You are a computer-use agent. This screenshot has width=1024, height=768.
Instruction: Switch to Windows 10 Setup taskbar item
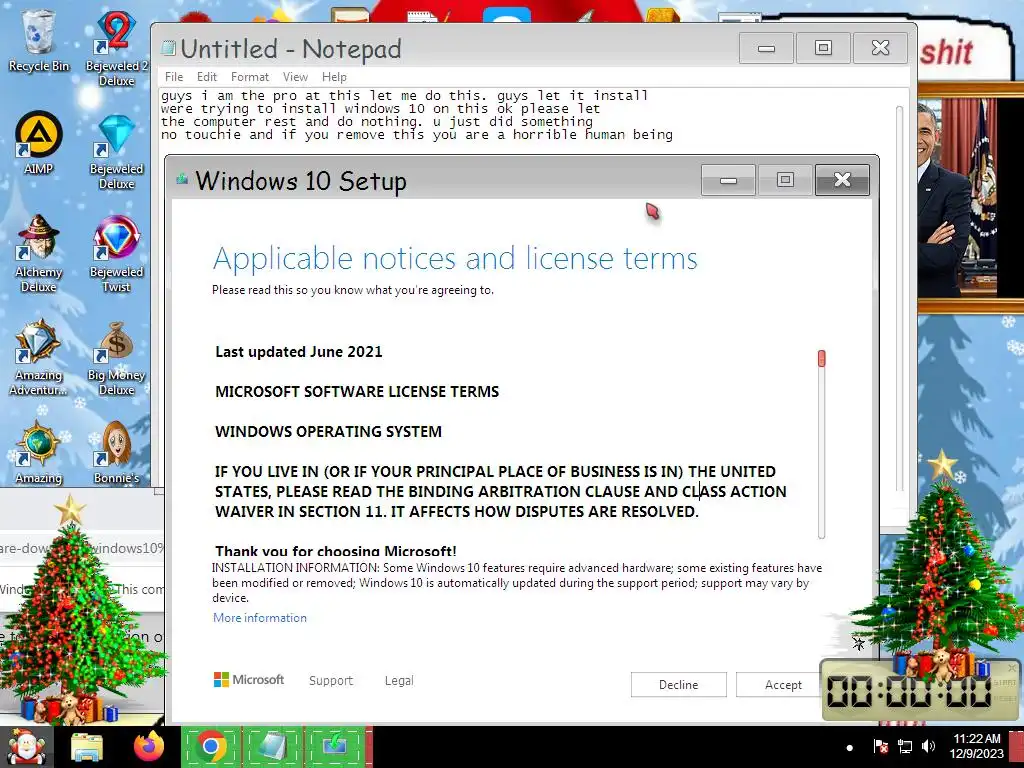(336, 746)
